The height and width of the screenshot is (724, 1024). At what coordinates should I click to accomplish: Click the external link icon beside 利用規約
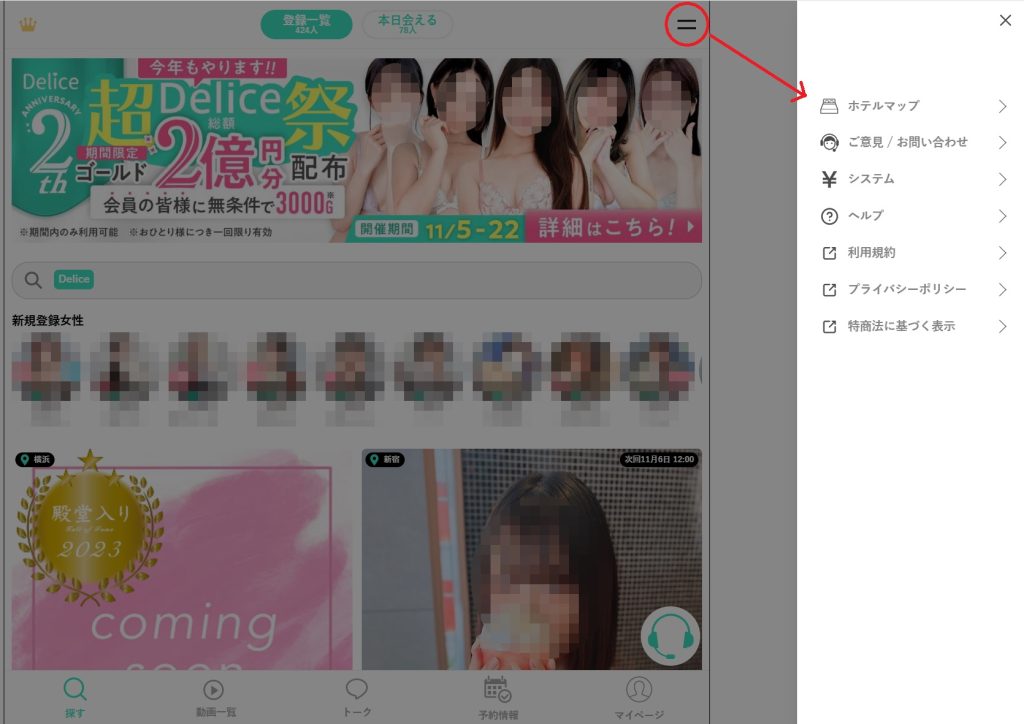[x=828, y=253]
